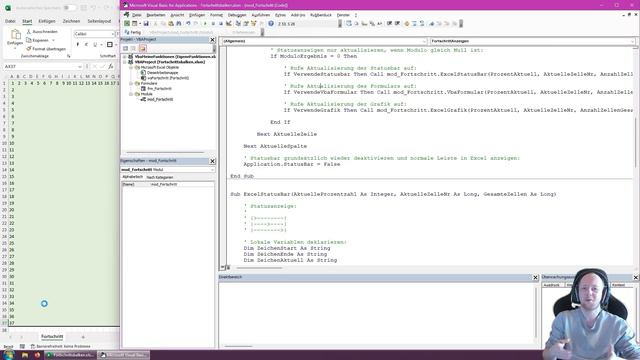Switch to Einfügen ribbon tab in Excel
Image resolution: width=640 pixels, height=360 pixels.
tap(47, 21)
